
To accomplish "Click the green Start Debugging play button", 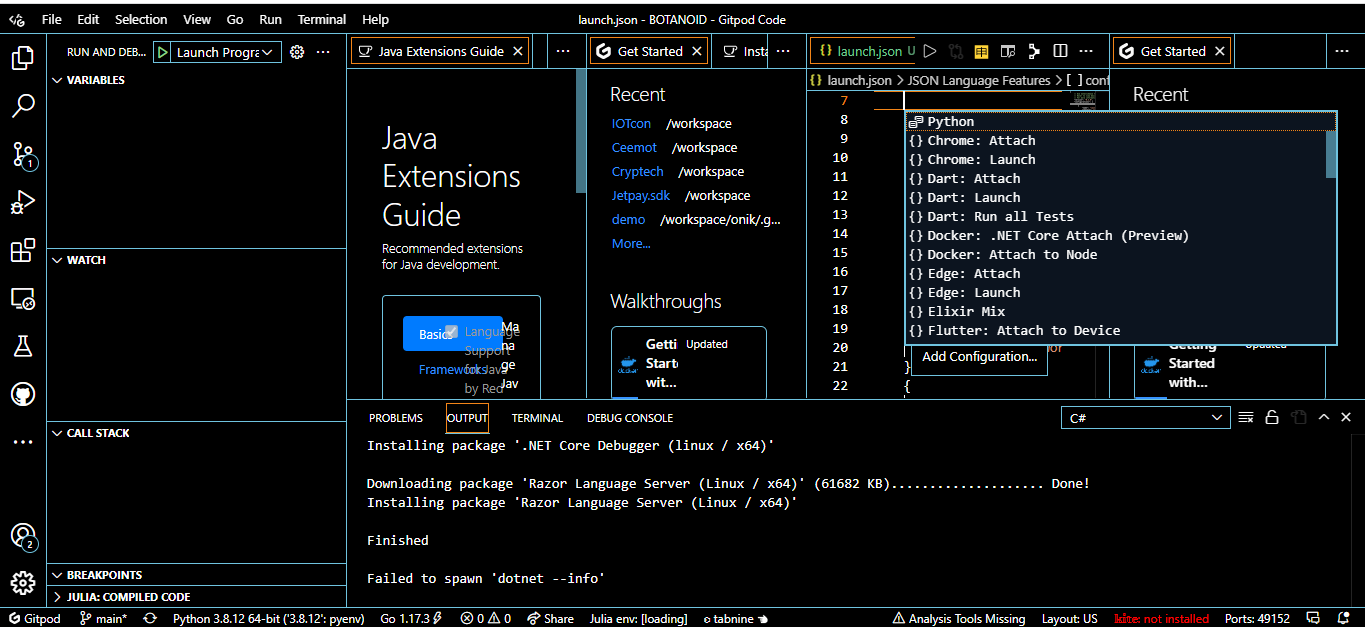I will pos(162,52).
